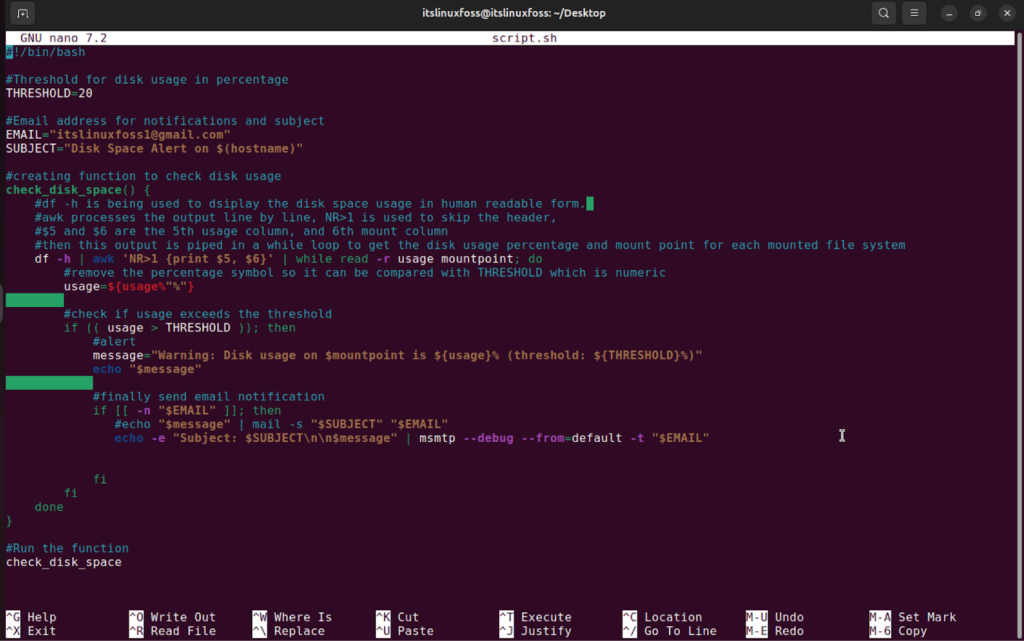The width and height of the screenshot is (1024, 641).
Task: Close the terminal window
Action: [x=1006, y=13]
